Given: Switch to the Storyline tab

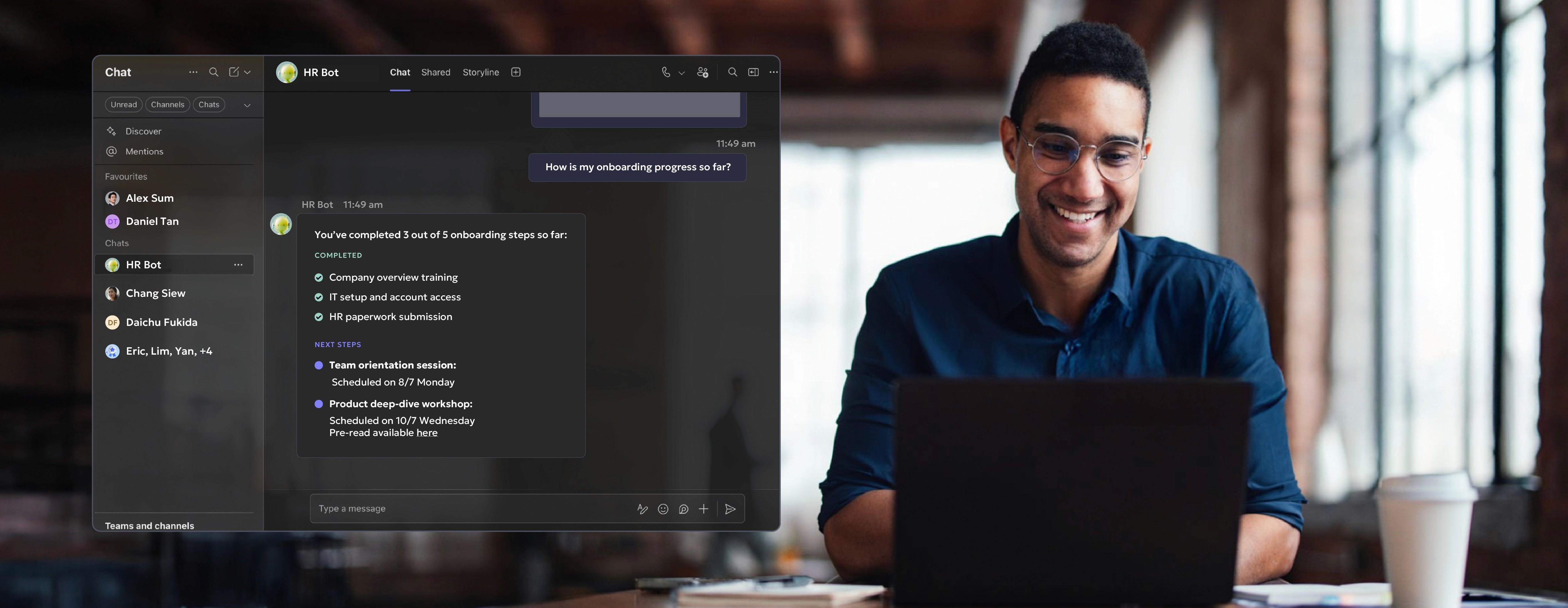Looking at the screenshot, I should click(x=481, y=73).
